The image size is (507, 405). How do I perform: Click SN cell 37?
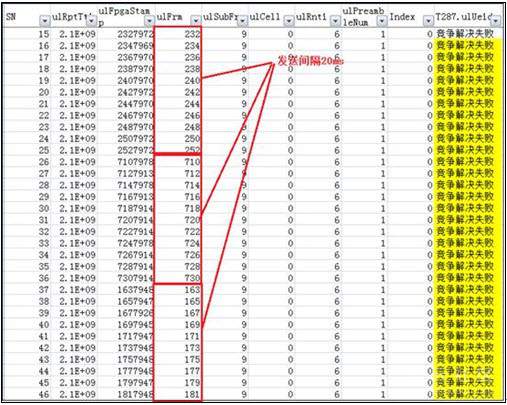pyautogui.click(x=44, y=290)
